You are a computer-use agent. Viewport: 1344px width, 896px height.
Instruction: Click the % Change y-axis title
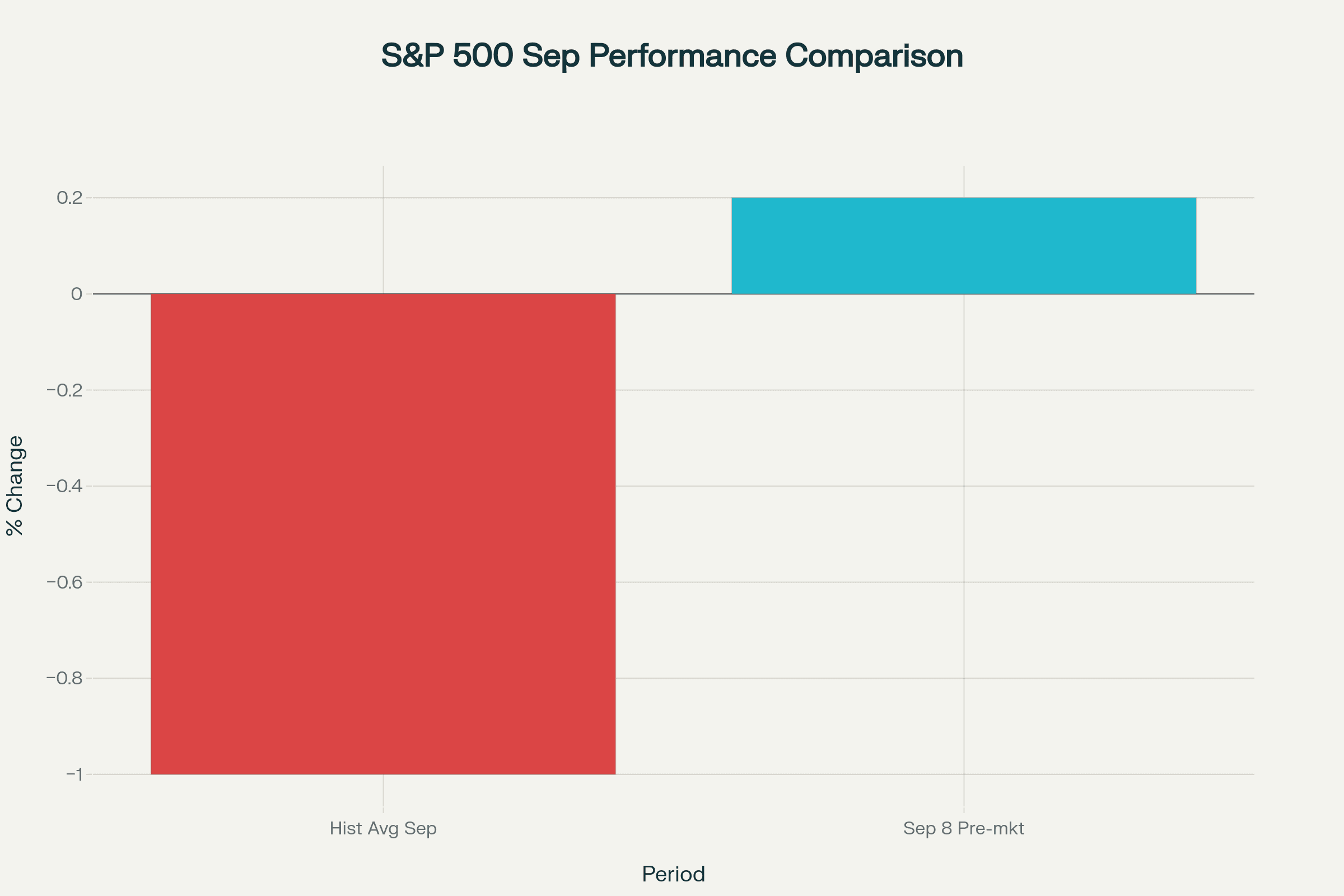[x=15, y=486]
